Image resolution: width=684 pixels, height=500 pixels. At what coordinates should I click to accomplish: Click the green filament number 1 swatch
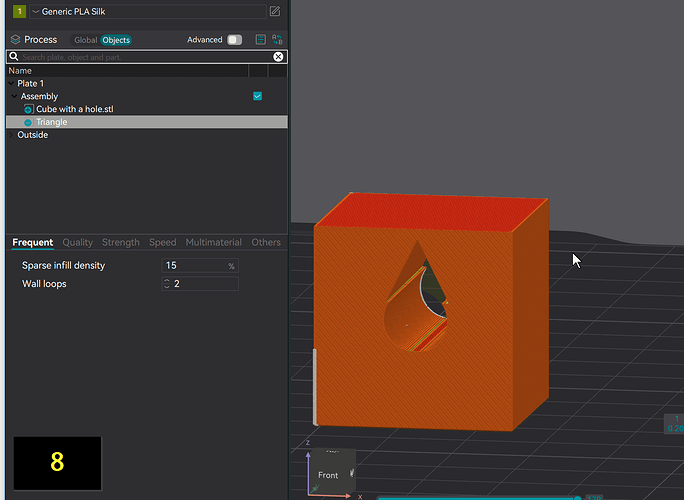(x=19, y=11)
